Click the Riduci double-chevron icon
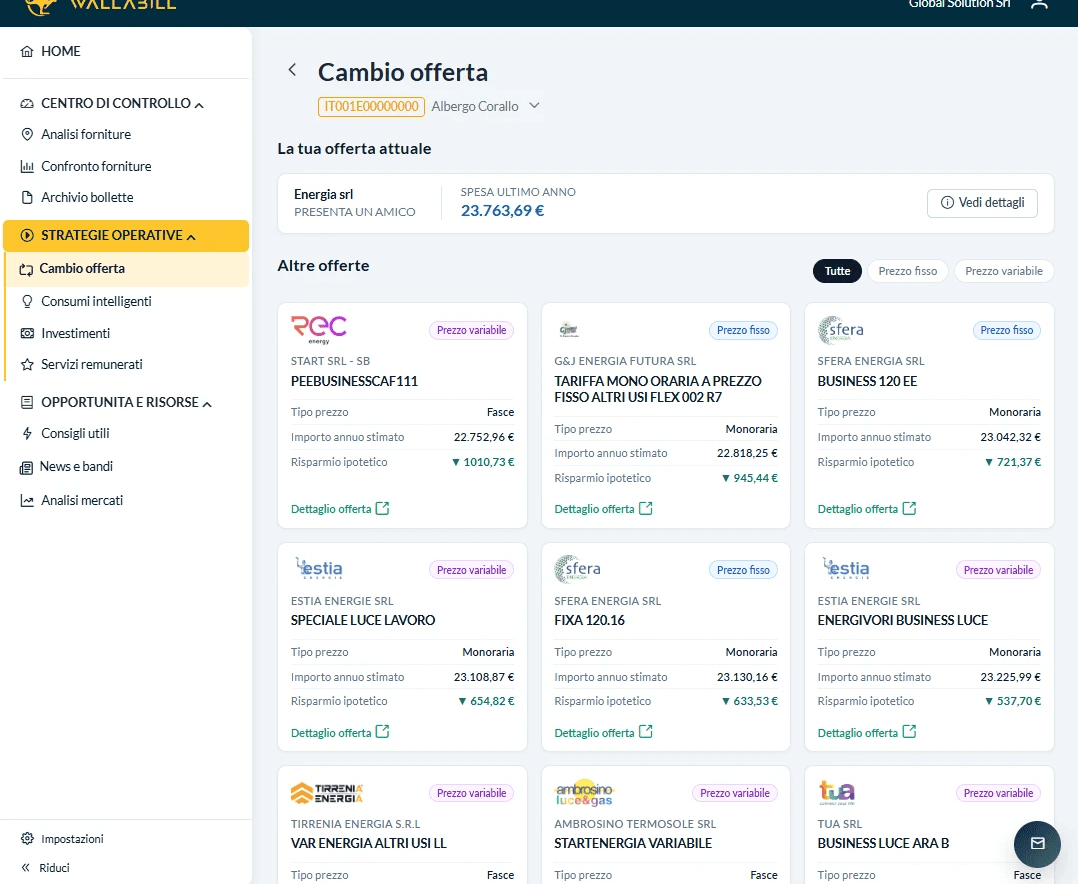1078x884 pixels. [25, 868]
